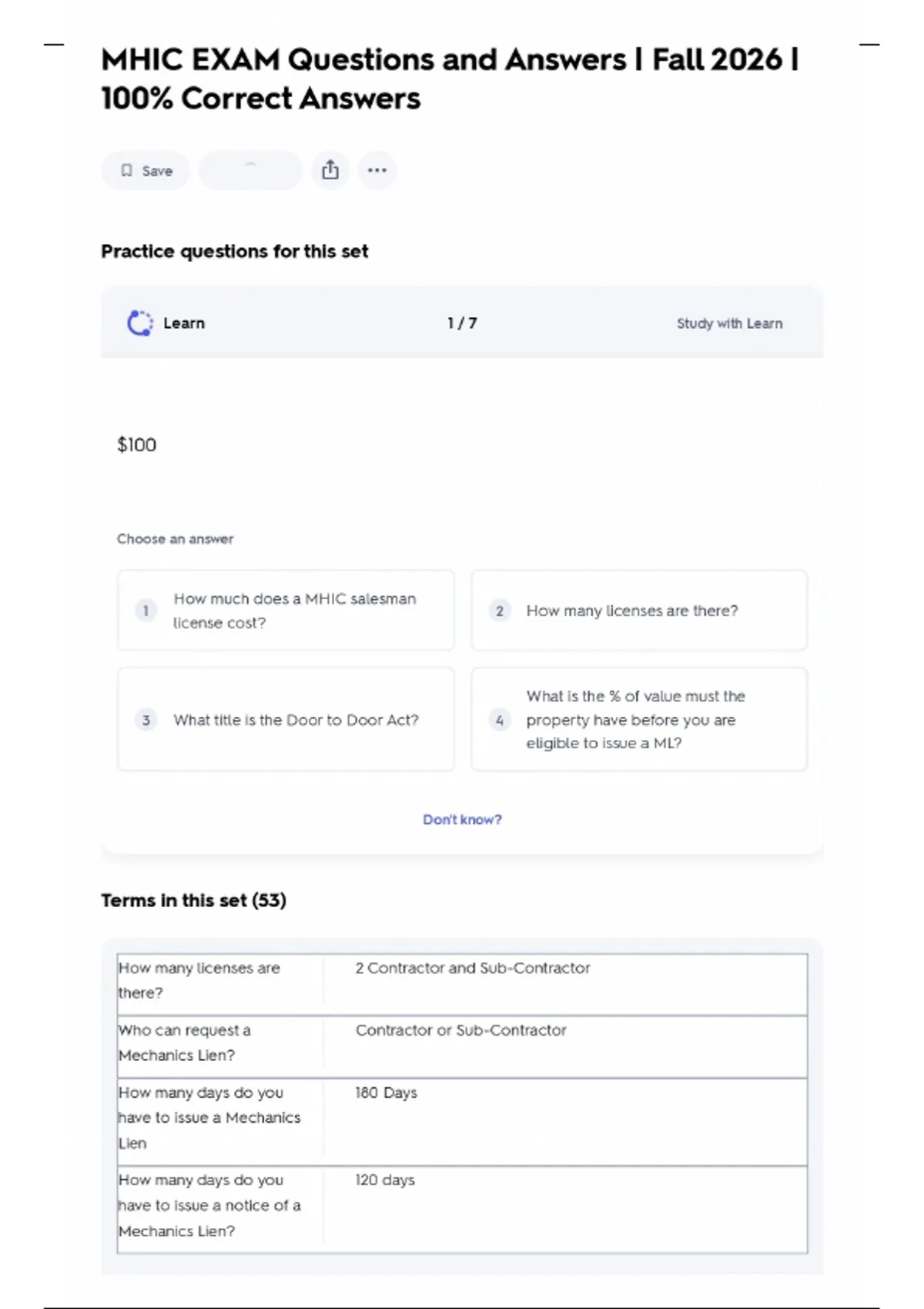
Task: Select the 'Who can request a Mechanics Lien?' term row
Action: 462,1046
